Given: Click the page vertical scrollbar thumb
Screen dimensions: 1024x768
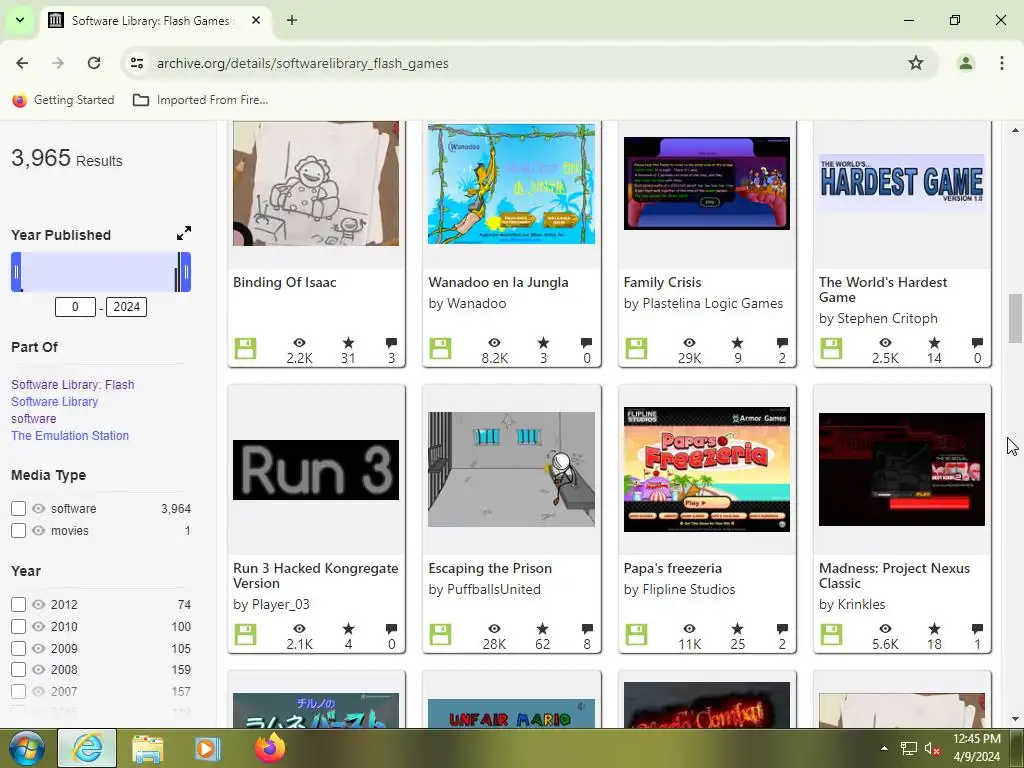Looking at the screenshot, I should coord(1015,318).
